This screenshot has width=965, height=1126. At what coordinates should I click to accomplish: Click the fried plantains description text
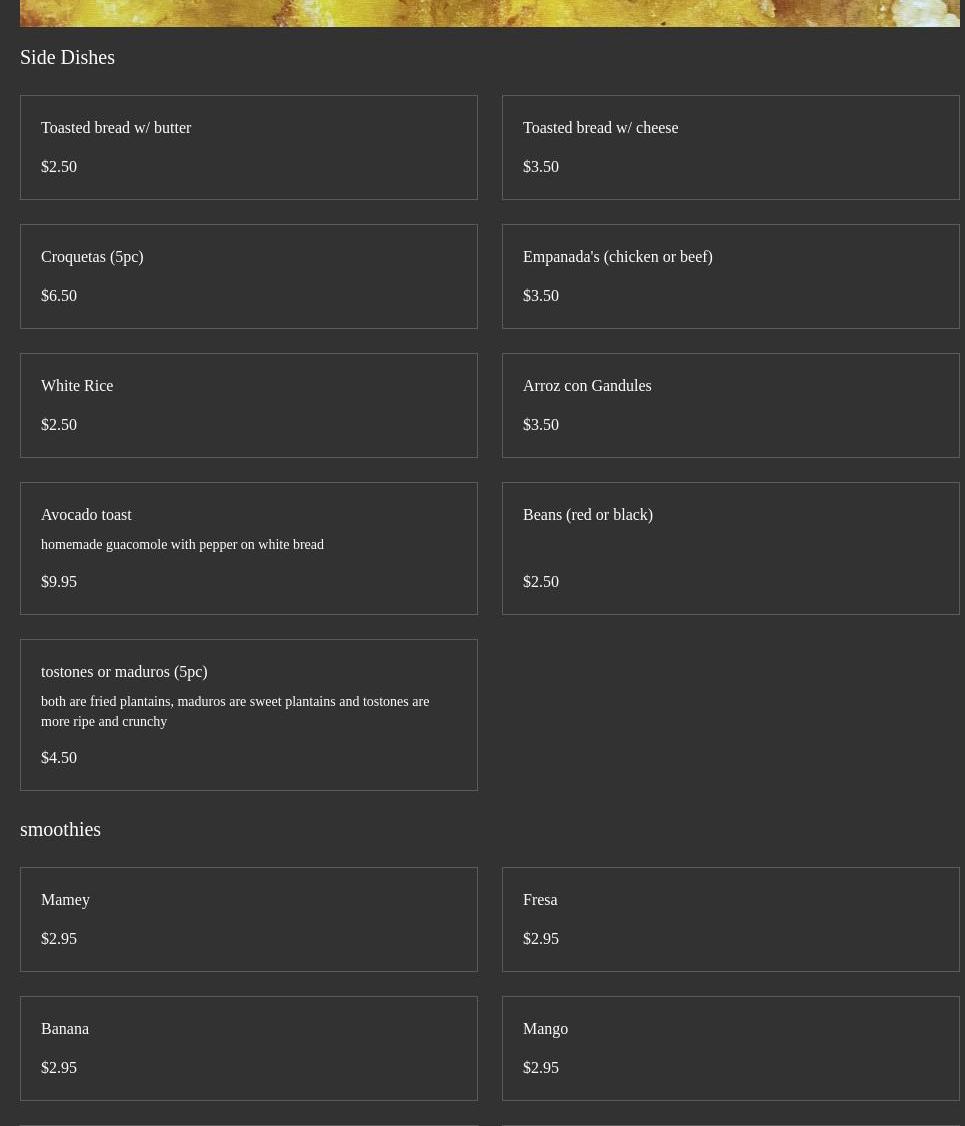coord(234,711)
